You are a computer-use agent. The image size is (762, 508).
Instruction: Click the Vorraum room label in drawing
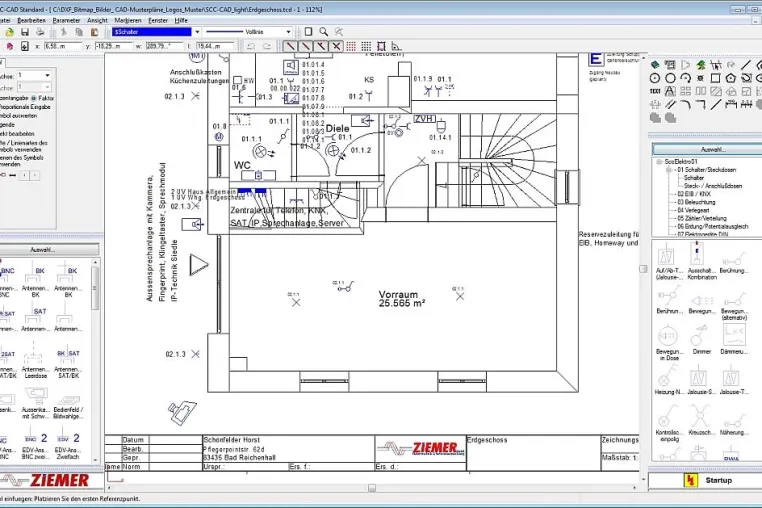(x=398, y=295)
